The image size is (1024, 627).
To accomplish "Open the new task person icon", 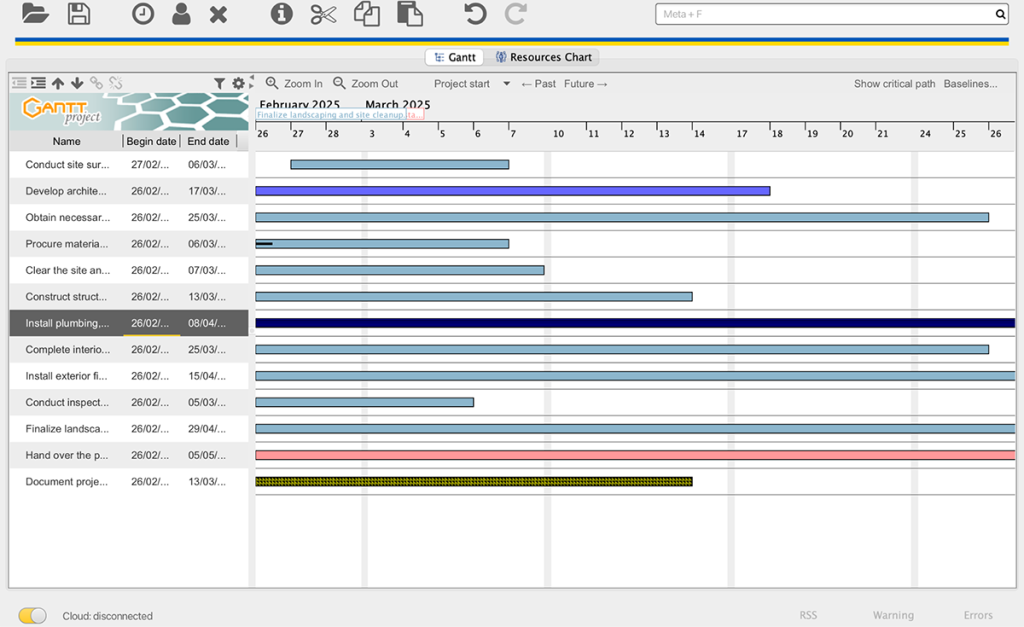I will 181,14.
